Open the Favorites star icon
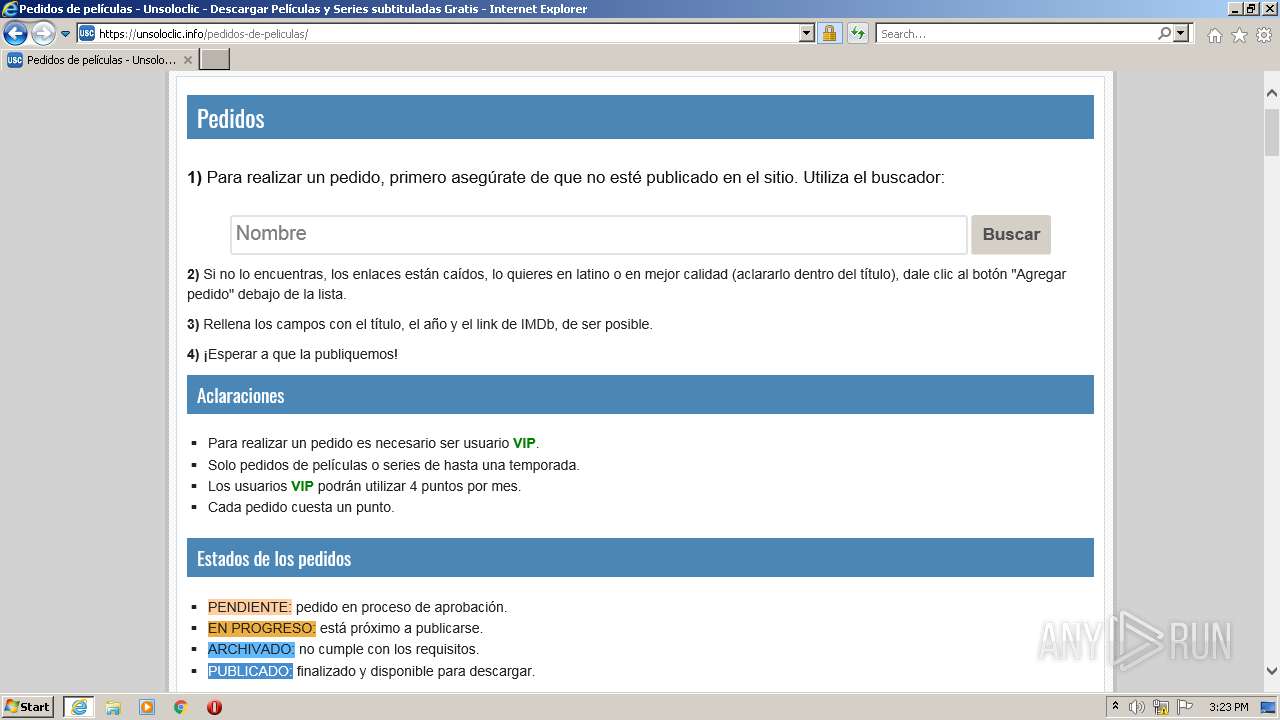The image size is (1280, 720). (x=1239, y=35)
